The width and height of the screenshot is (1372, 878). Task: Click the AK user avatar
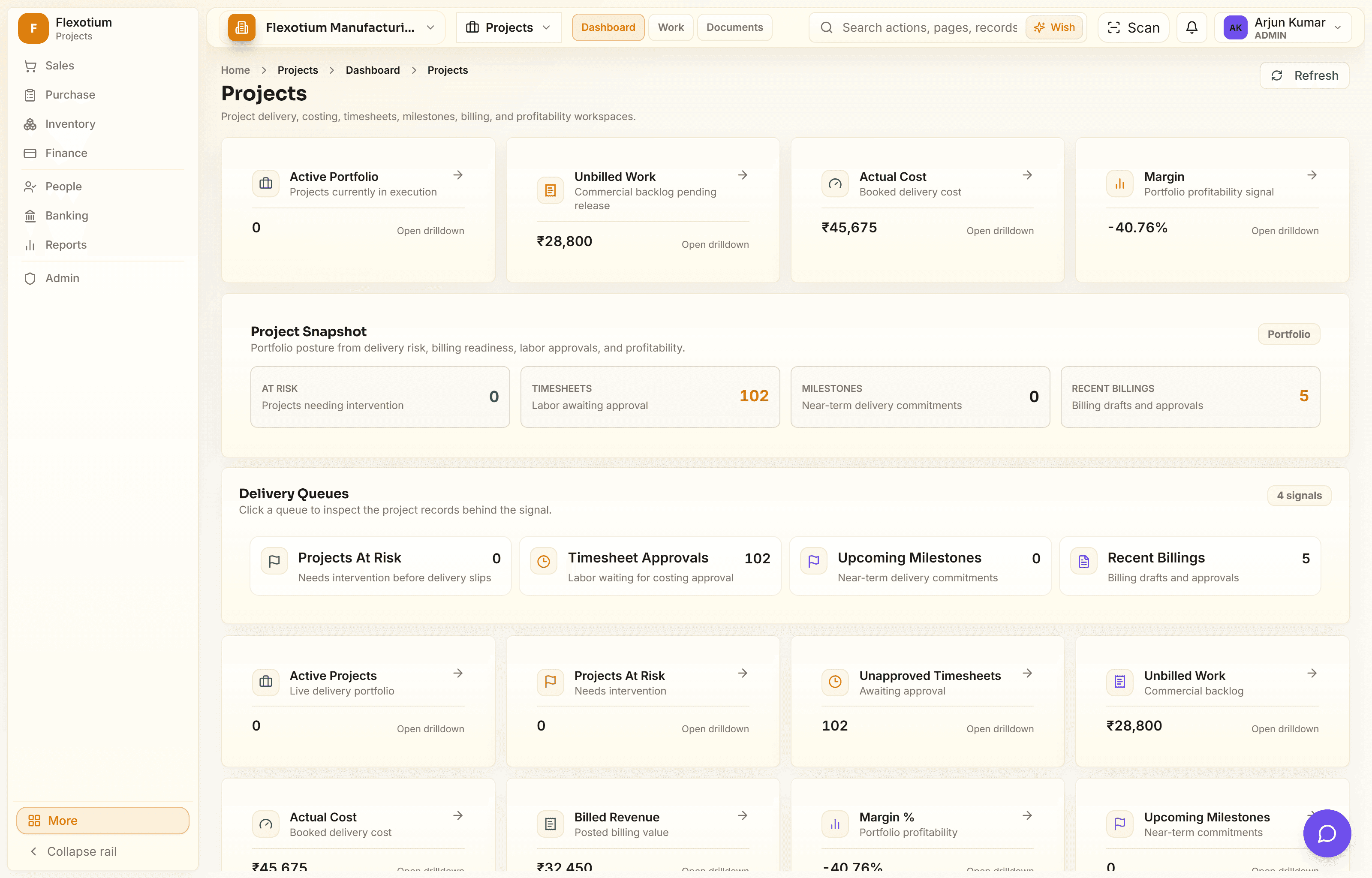[x=1235, y=27]
